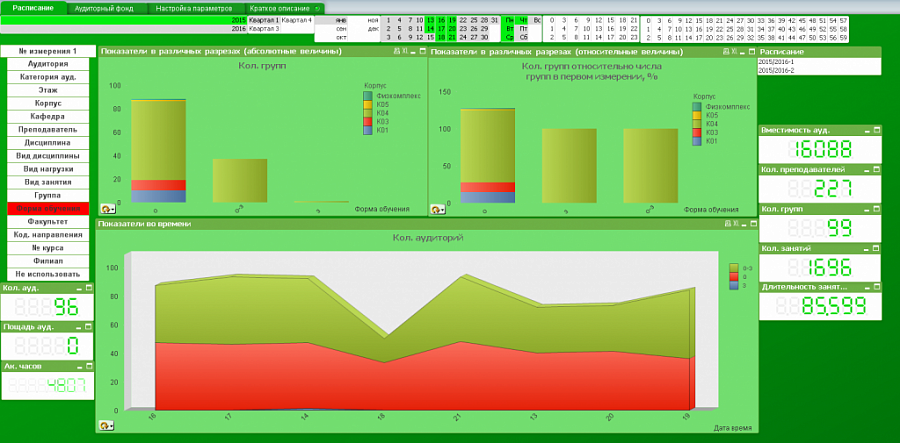
Task: Open the 'Настройка параметров' tab
Action: click(195, 8)
